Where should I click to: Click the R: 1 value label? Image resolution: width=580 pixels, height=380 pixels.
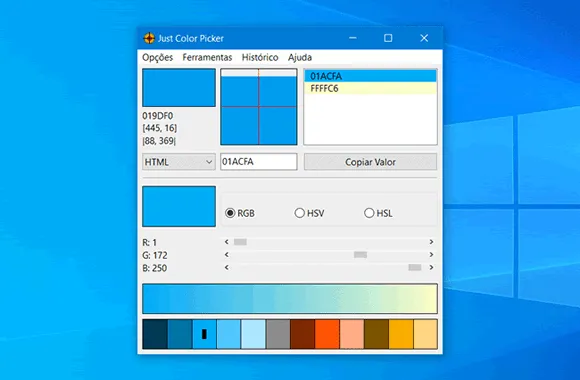point(149,242)
